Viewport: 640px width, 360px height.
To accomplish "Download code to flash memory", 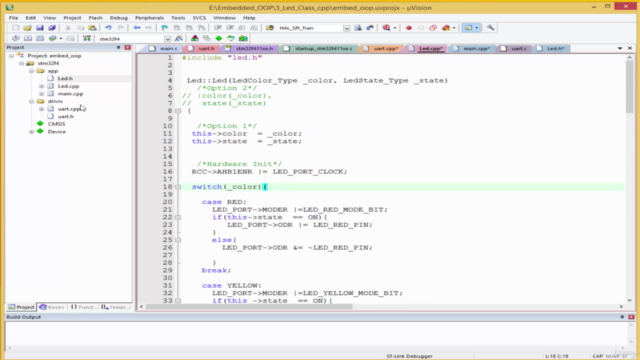I will [87, 38].
